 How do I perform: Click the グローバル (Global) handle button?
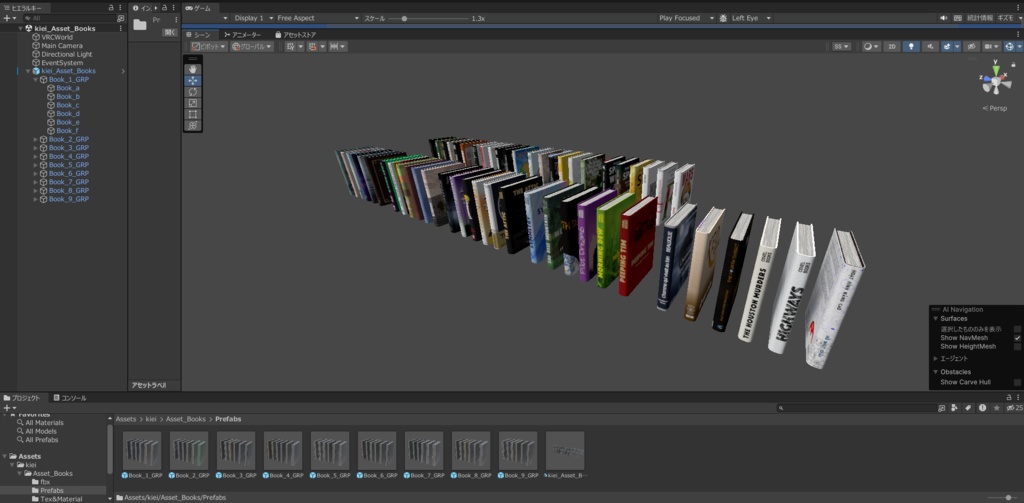point(252,47)
